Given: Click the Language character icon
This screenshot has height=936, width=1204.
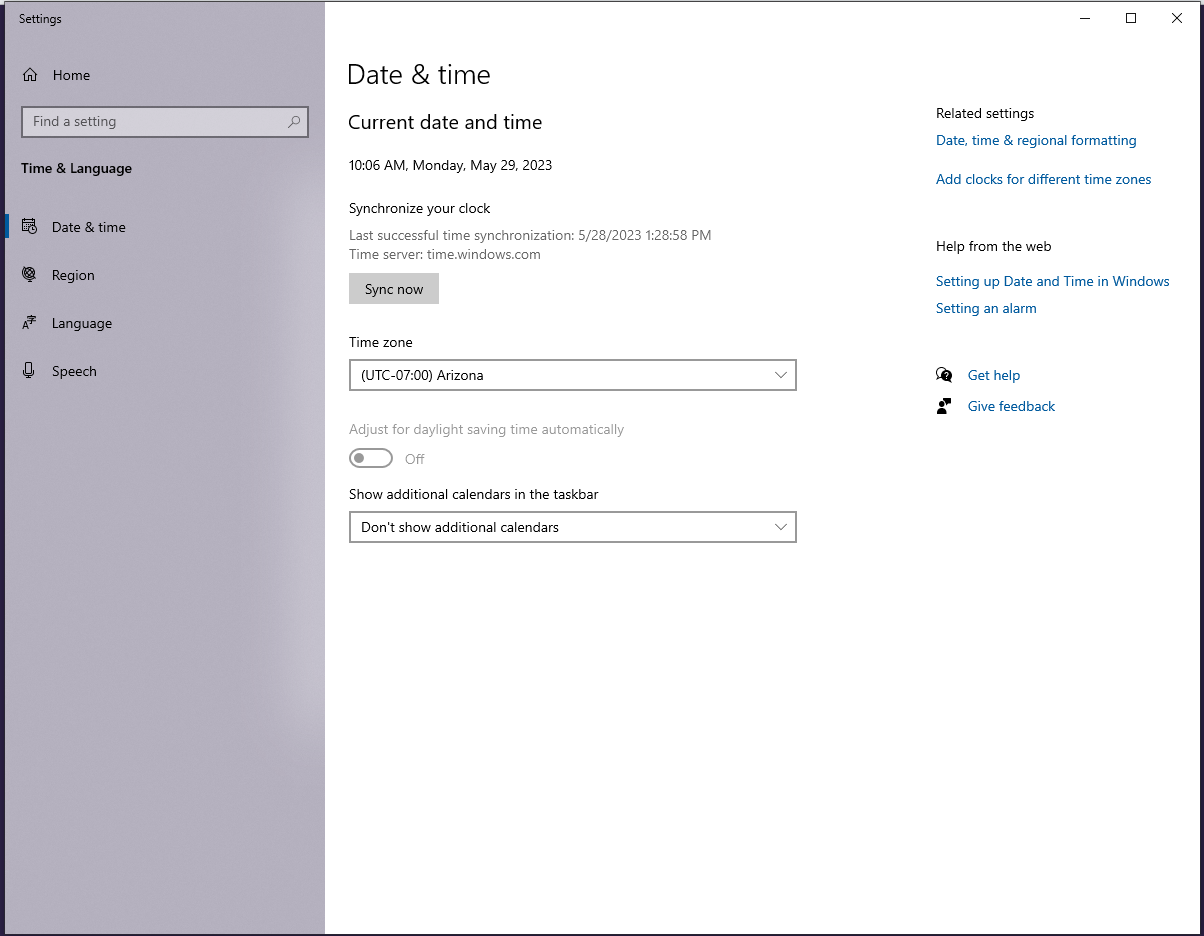Looking at the screenshot, I should [x=30, y=323].
